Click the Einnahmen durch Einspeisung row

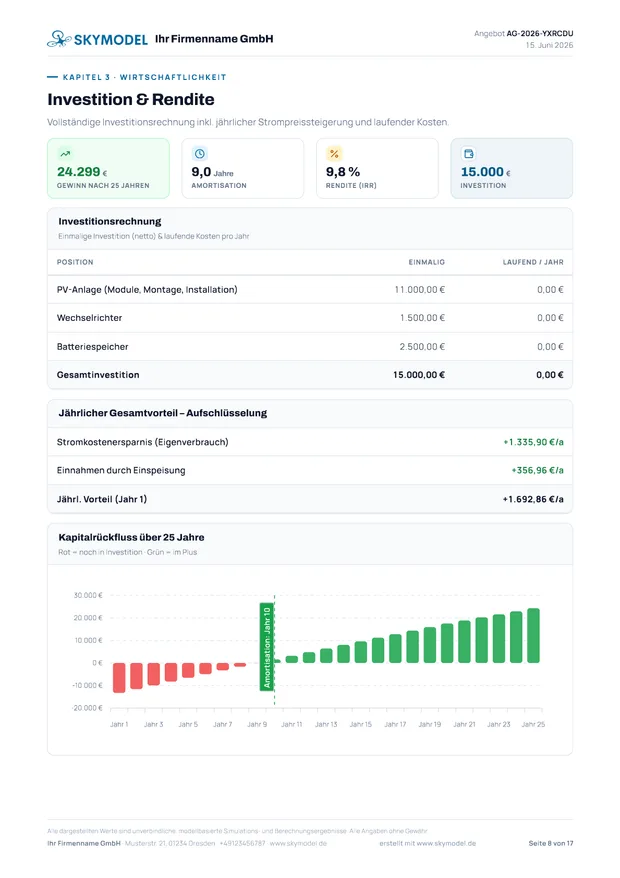click(310, 470)
